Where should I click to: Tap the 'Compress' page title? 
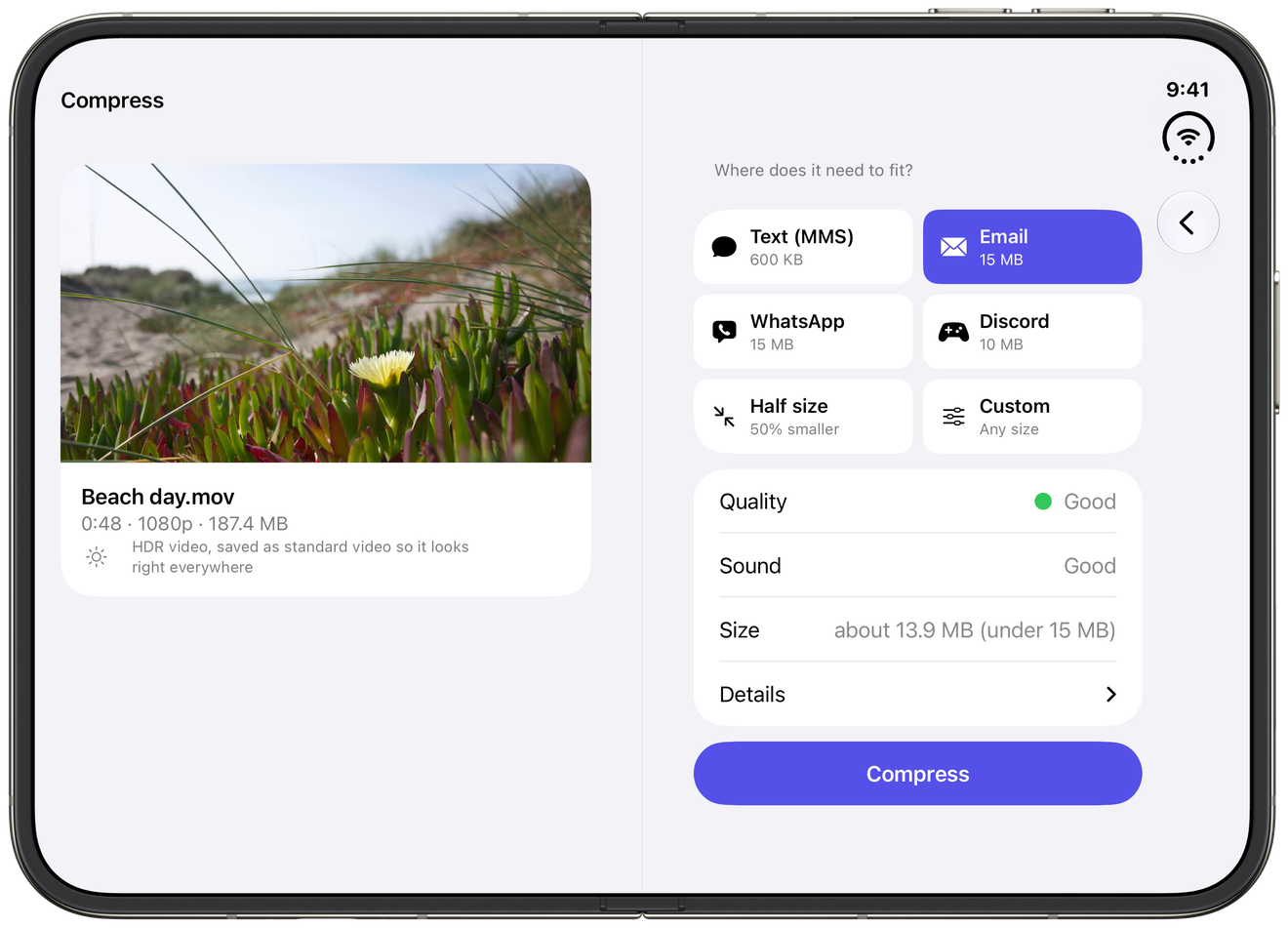click(x=112, y=101)
